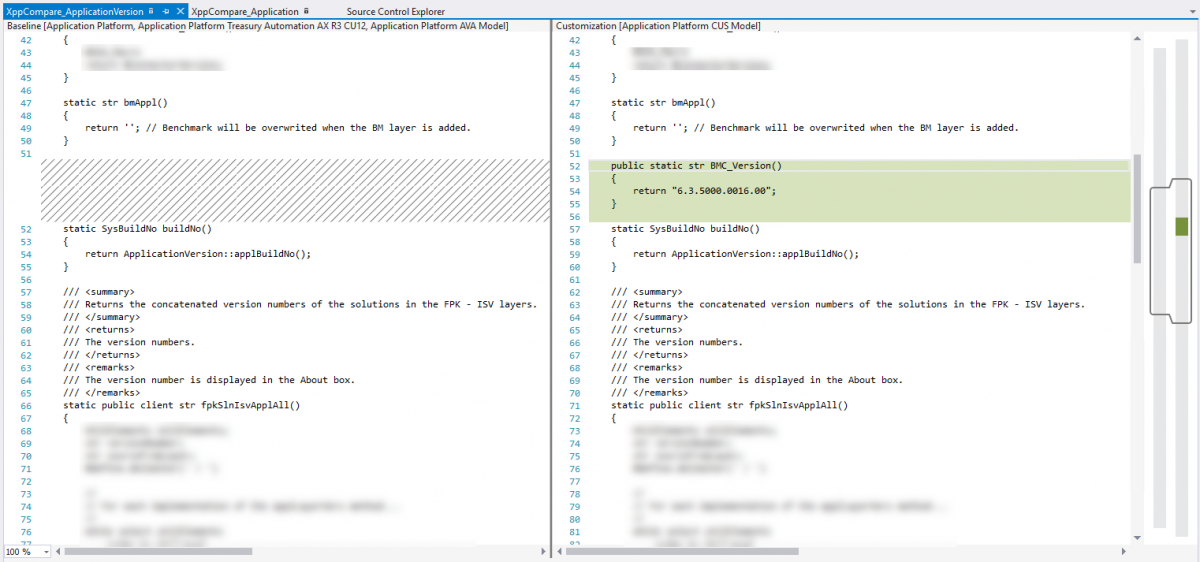
Task: Click the hatched placeholder area in baseline
Action: [x=295, y=190]
